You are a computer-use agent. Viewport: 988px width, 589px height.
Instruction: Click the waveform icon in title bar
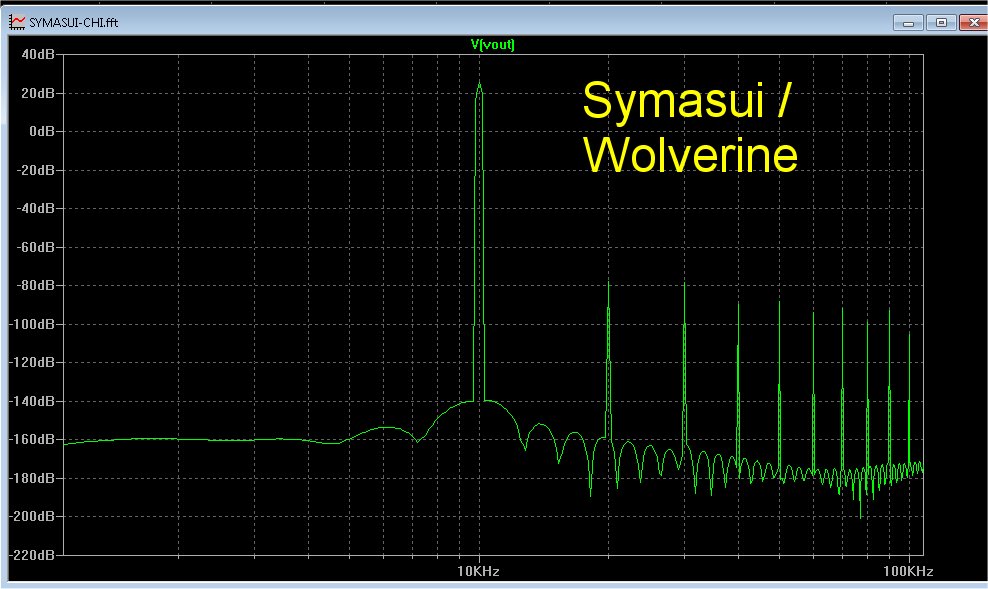pos(17,22)
